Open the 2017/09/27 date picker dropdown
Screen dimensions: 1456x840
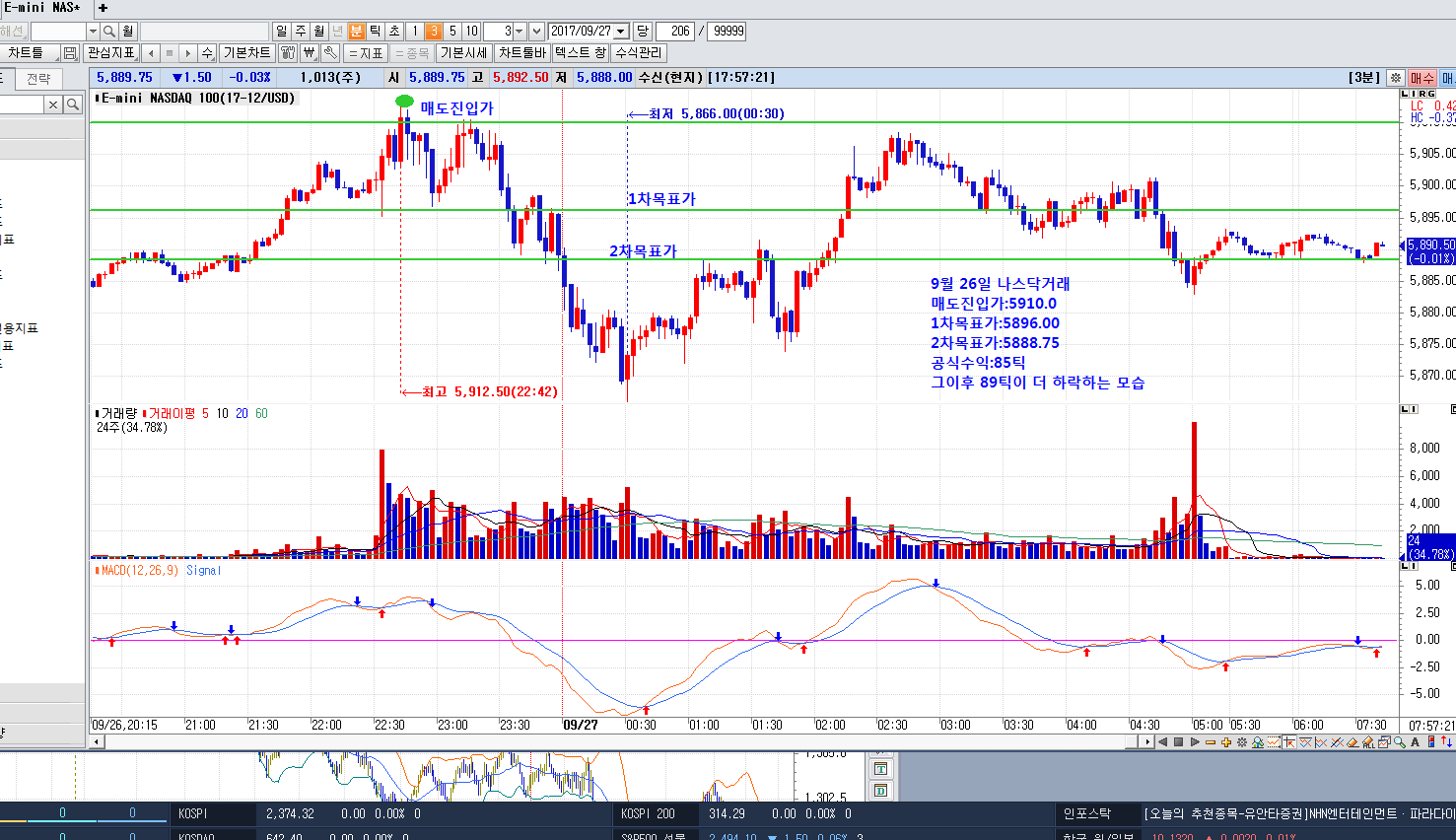(x=621, y=32)
